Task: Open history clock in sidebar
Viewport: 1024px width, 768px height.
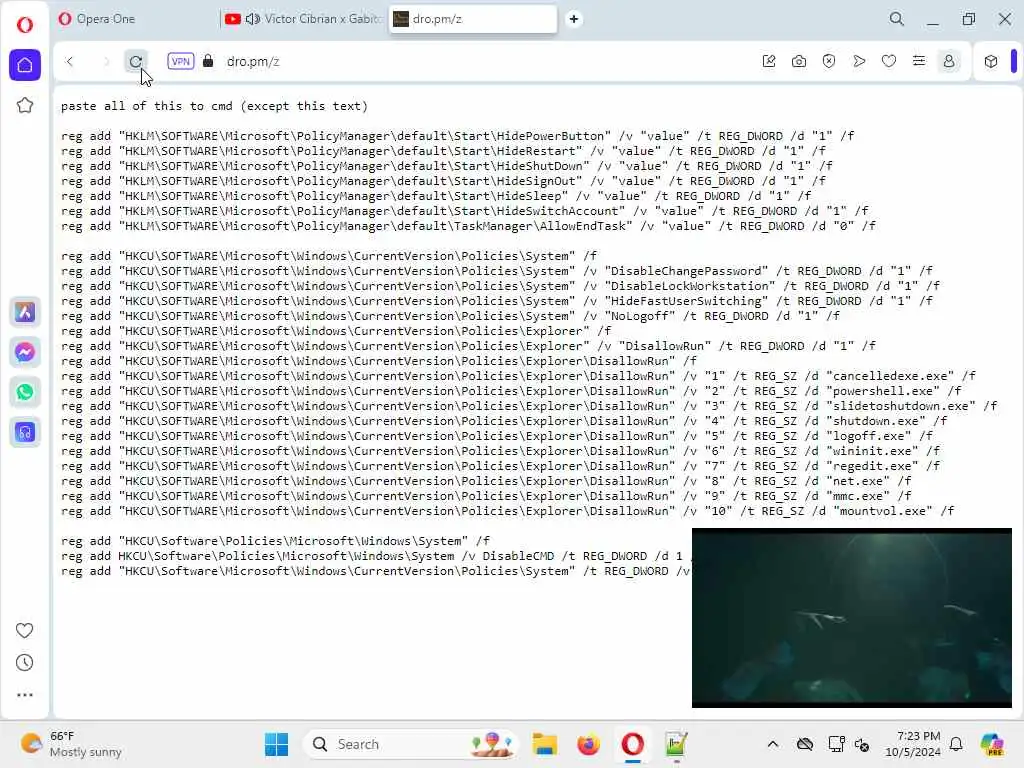Action: 24,663
